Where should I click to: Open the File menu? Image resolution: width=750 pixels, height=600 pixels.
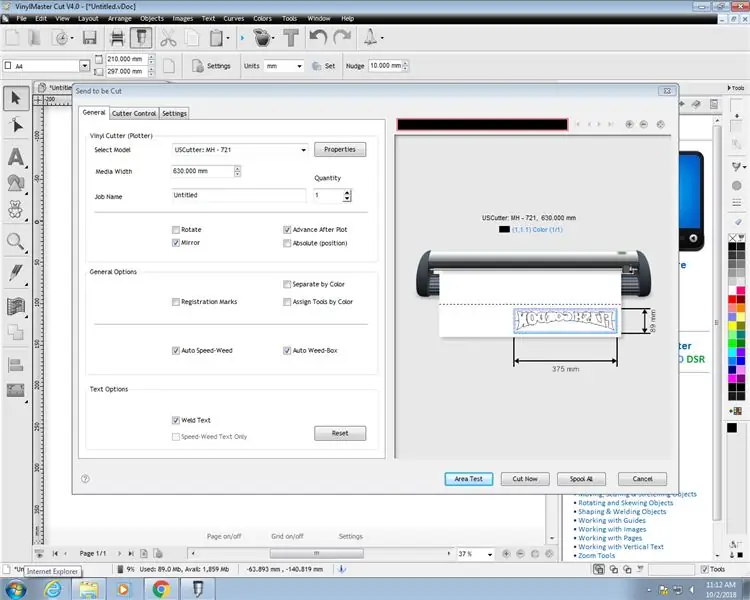pyautogui.click(x=22, y=19)
